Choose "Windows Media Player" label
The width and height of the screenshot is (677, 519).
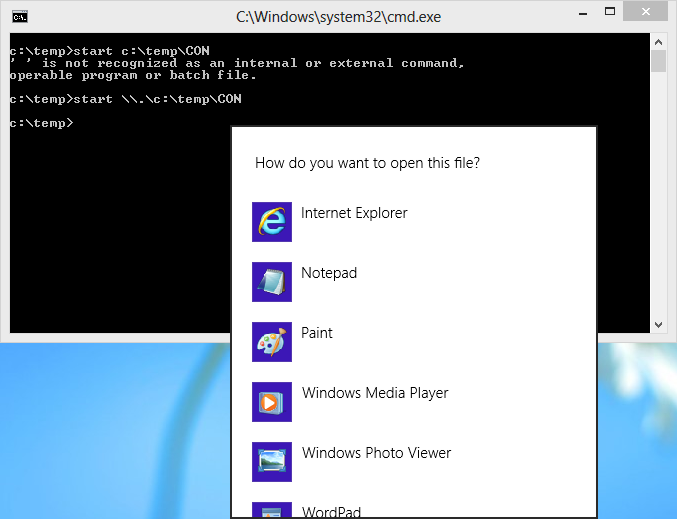click(x=375, y=393)
